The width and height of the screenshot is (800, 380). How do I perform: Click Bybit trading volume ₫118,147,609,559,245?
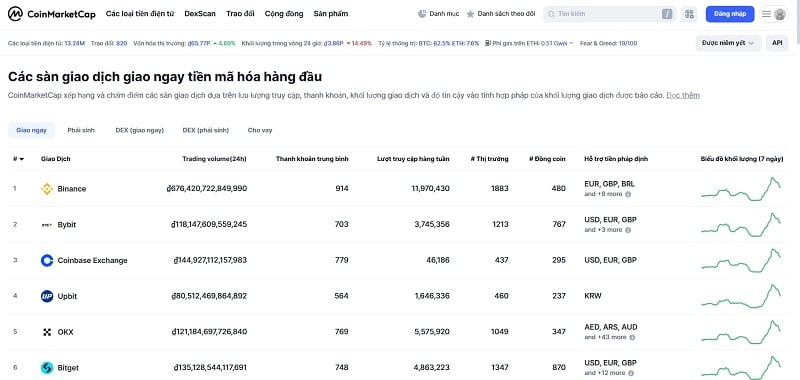[x=210, y=224]
